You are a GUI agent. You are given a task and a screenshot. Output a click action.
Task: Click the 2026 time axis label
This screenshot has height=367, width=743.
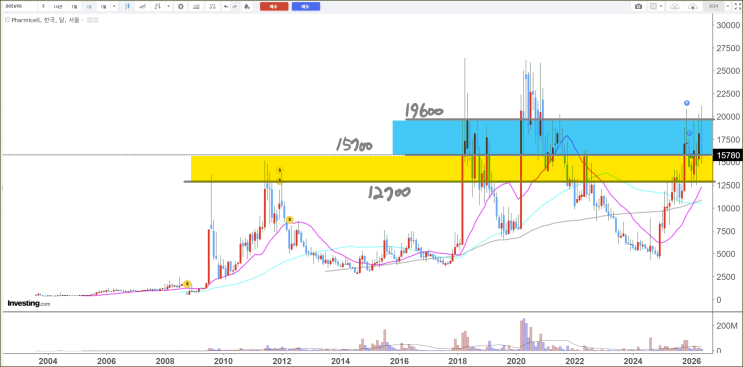pos(691,360)
